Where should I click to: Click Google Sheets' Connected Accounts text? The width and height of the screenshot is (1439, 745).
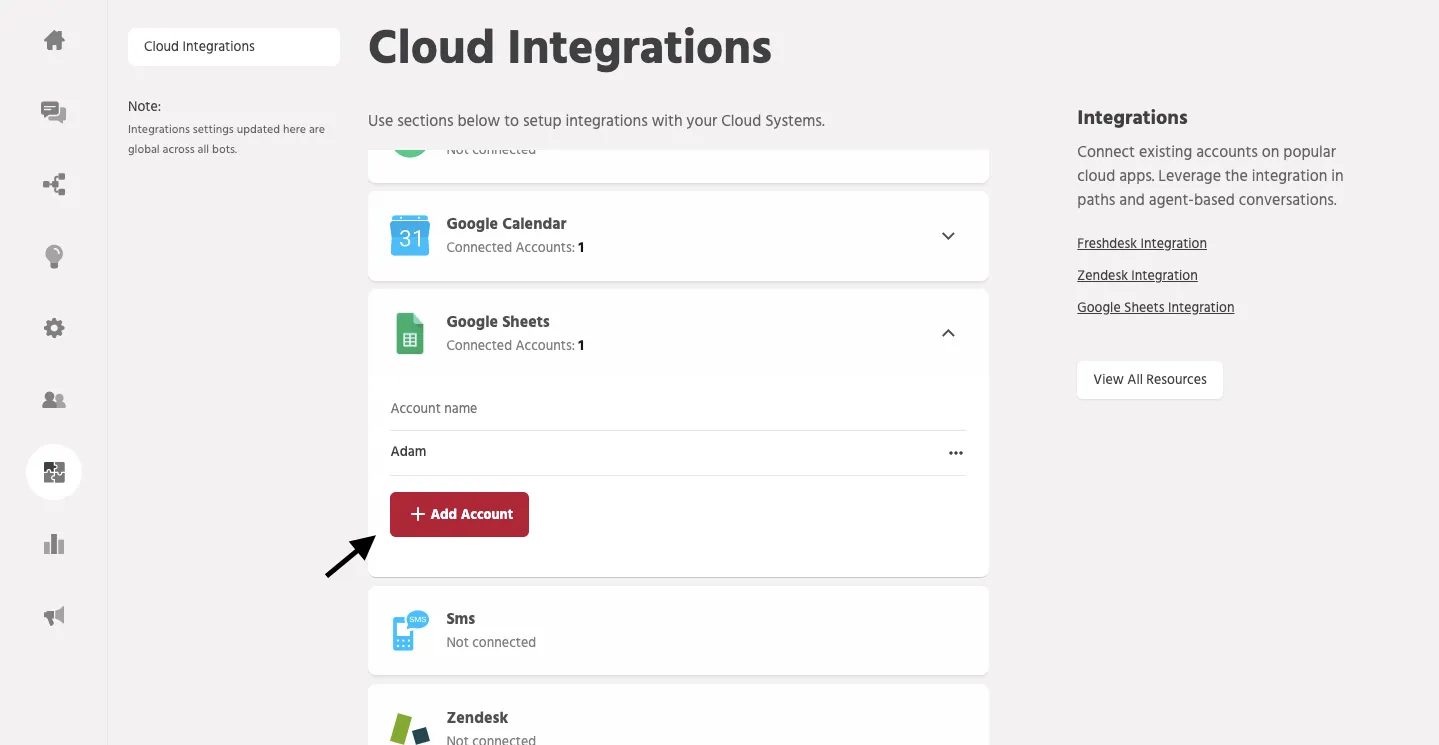(x=515, y=346)
